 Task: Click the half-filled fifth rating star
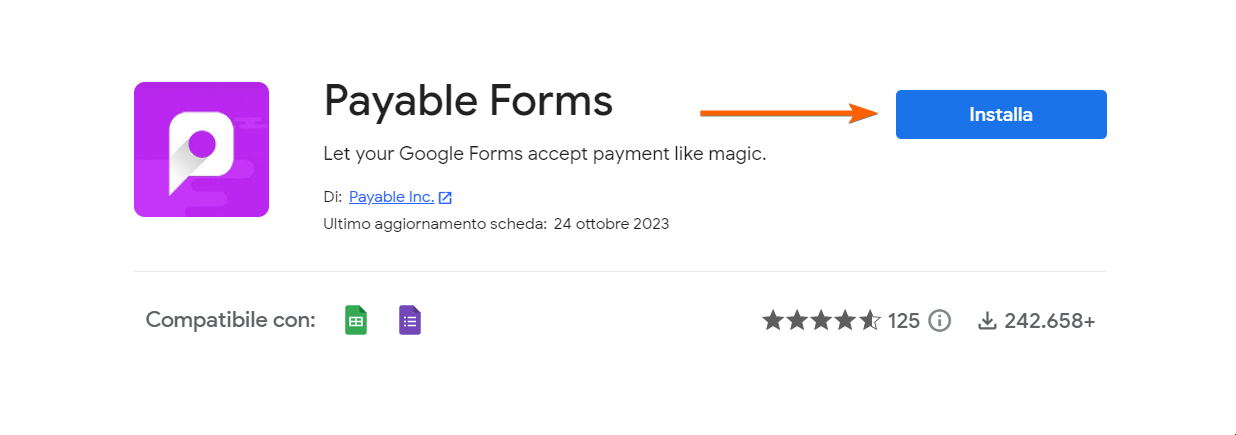click(x=869, y=321)
